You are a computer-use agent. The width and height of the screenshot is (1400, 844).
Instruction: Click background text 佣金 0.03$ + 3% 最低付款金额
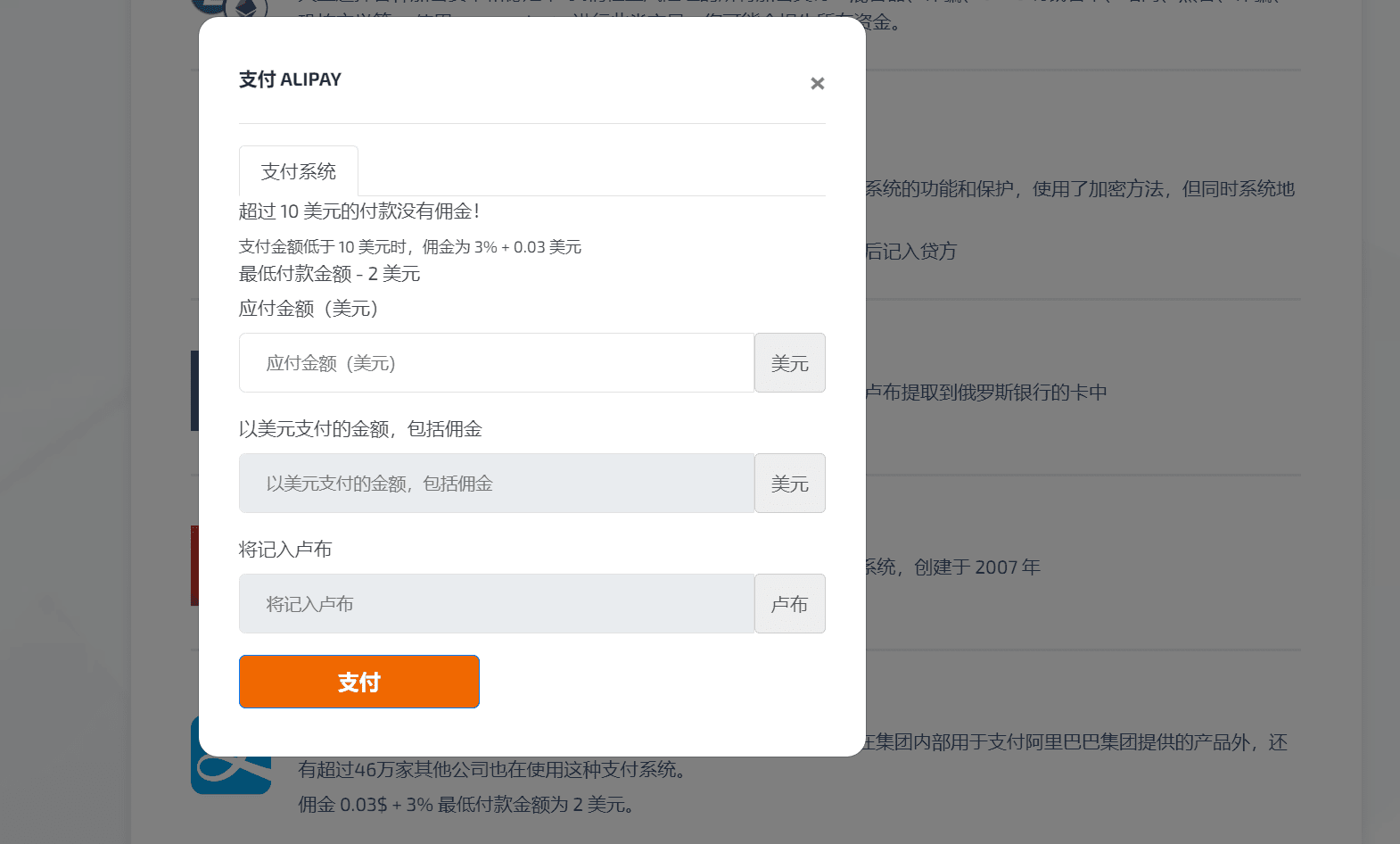[x=466, y=805]
